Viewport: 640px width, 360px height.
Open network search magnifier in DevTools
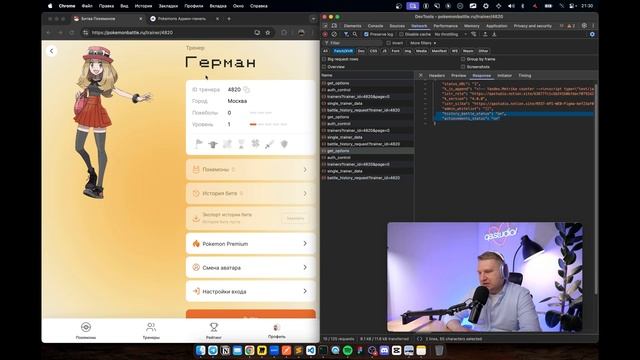[x=355, y=34]
